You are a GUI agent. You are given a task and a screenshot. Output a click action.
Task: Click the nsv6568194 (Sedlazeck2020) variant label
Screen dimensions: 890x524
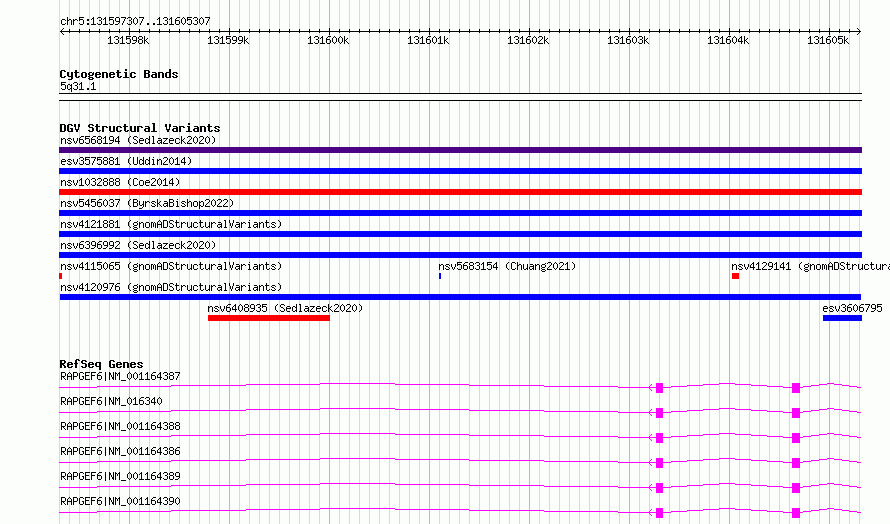coord(138,140)
